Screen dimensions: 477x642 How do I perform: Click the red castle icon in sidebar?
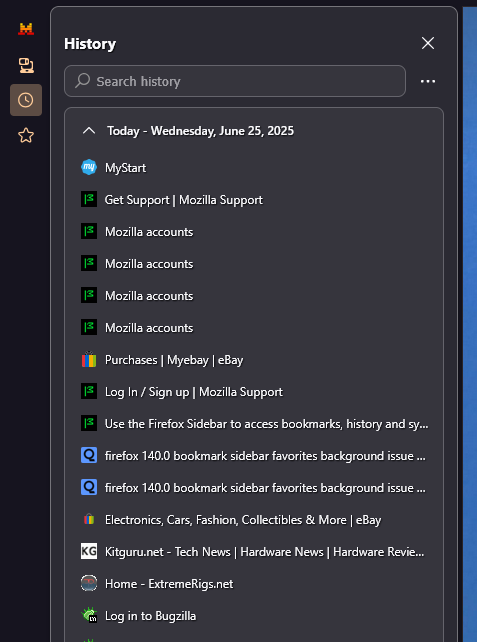point(26,29)
